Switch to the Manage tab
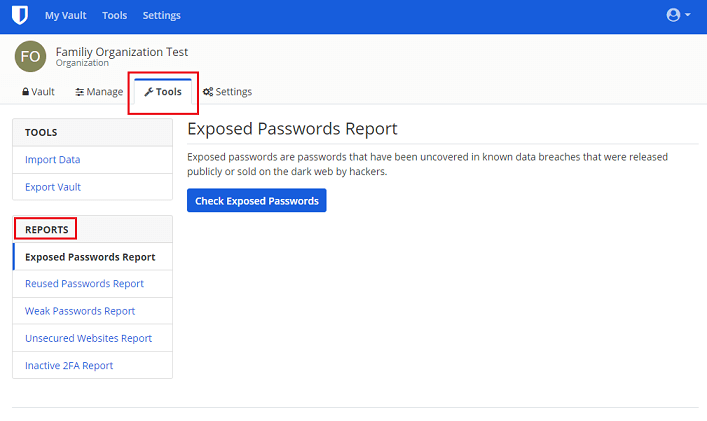The height and width of the screenshot is (421, 707). tap(99, 92)
